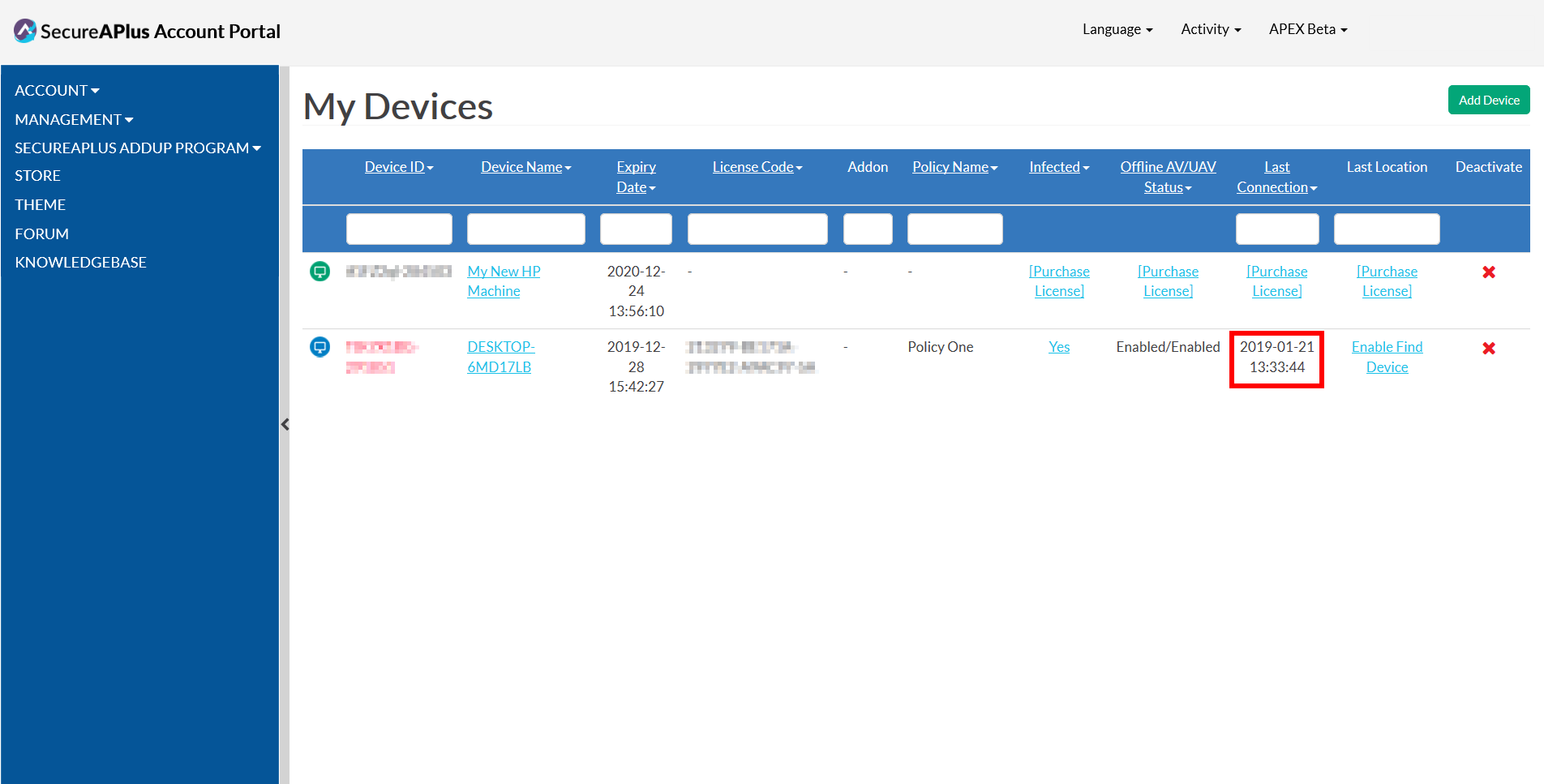
Task: Click the SecureAPlus logo icon
Action: (25, 31)
